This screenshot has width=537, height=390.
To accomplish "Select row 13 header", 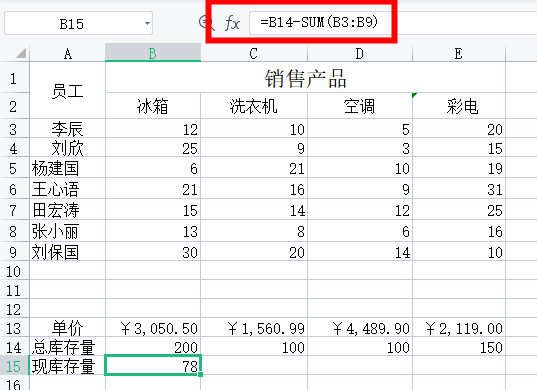I will pyautogui.click(x=14, y=328).
